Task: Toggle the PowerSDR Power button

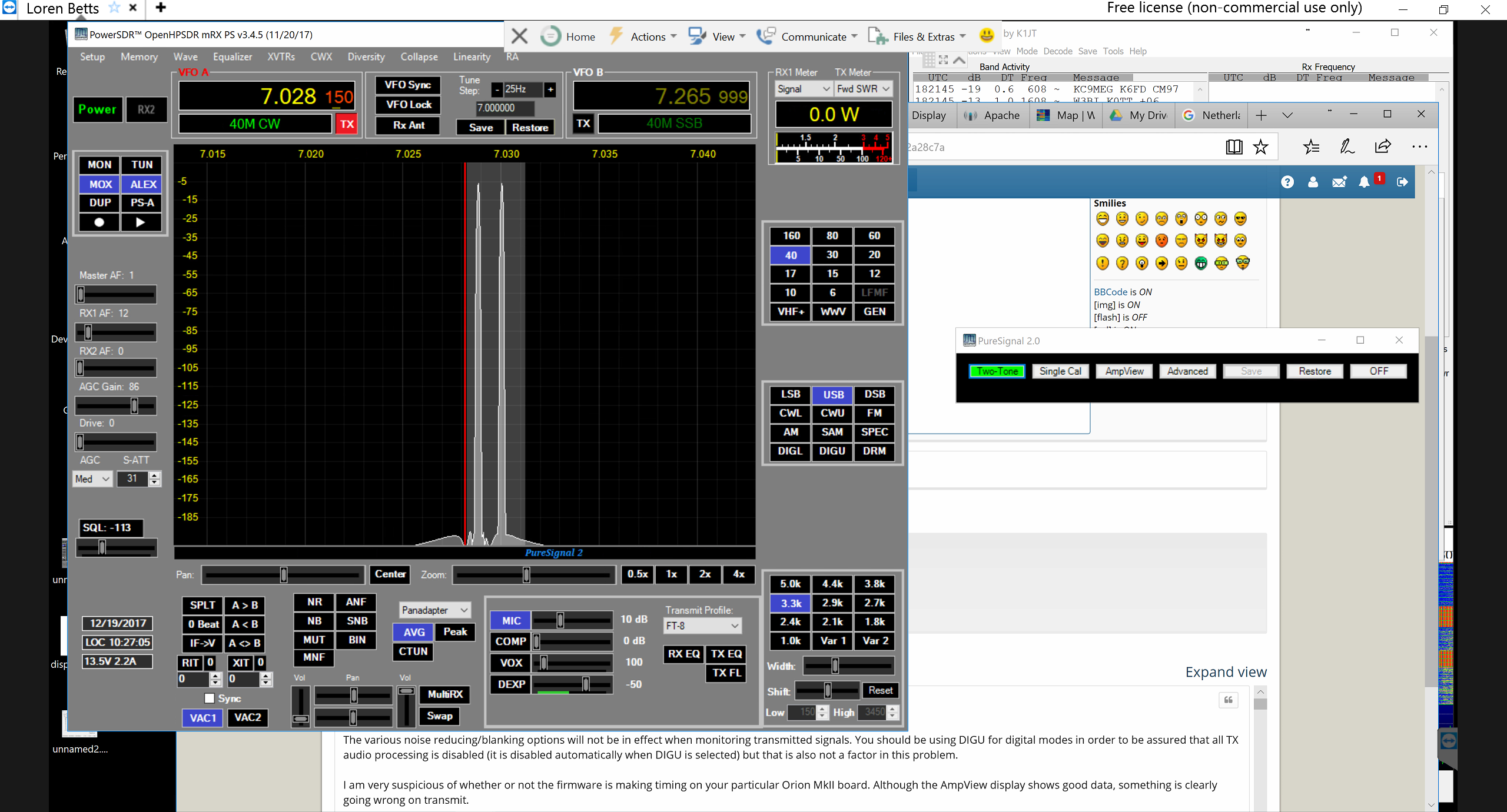Action: (98, 109)
